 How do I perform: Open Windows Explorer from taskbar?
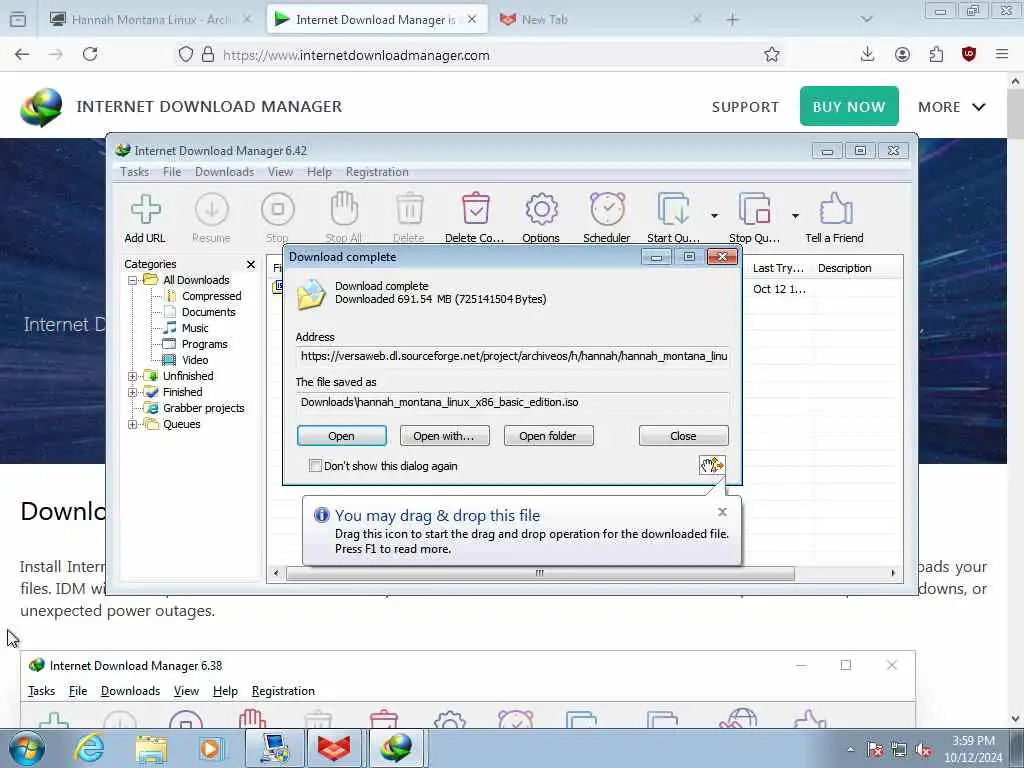point(152,748)
